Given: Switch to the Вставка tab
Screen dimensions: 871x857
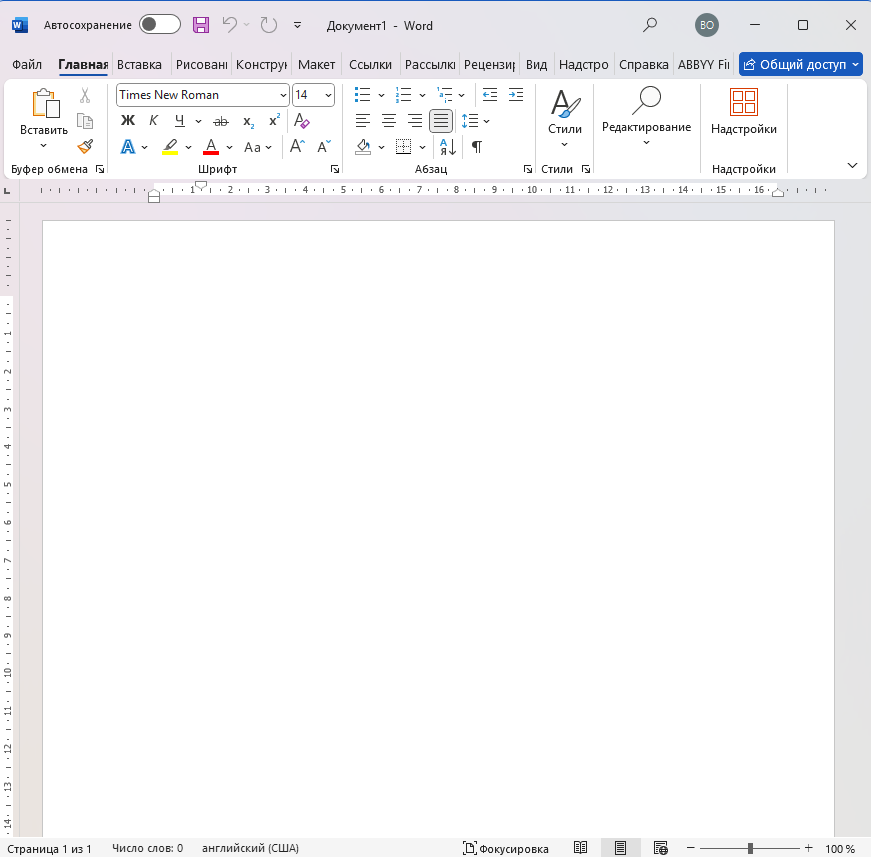Looking at the screenshot, I should tap(139, 65).
